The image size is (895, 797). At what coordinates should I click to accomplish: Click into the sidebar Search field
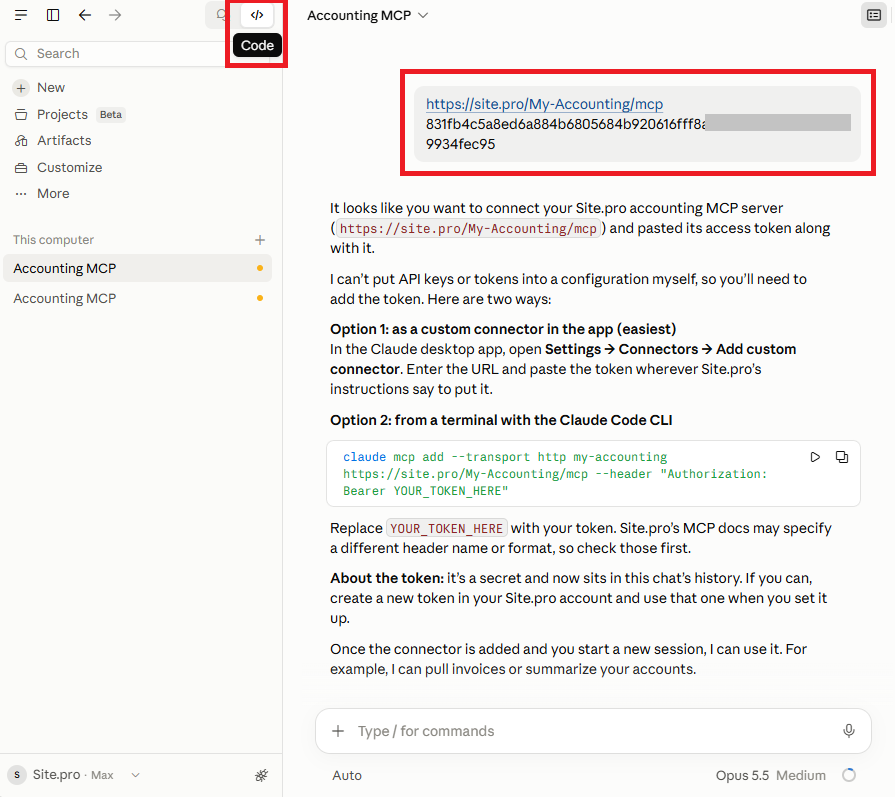(137, 54)
